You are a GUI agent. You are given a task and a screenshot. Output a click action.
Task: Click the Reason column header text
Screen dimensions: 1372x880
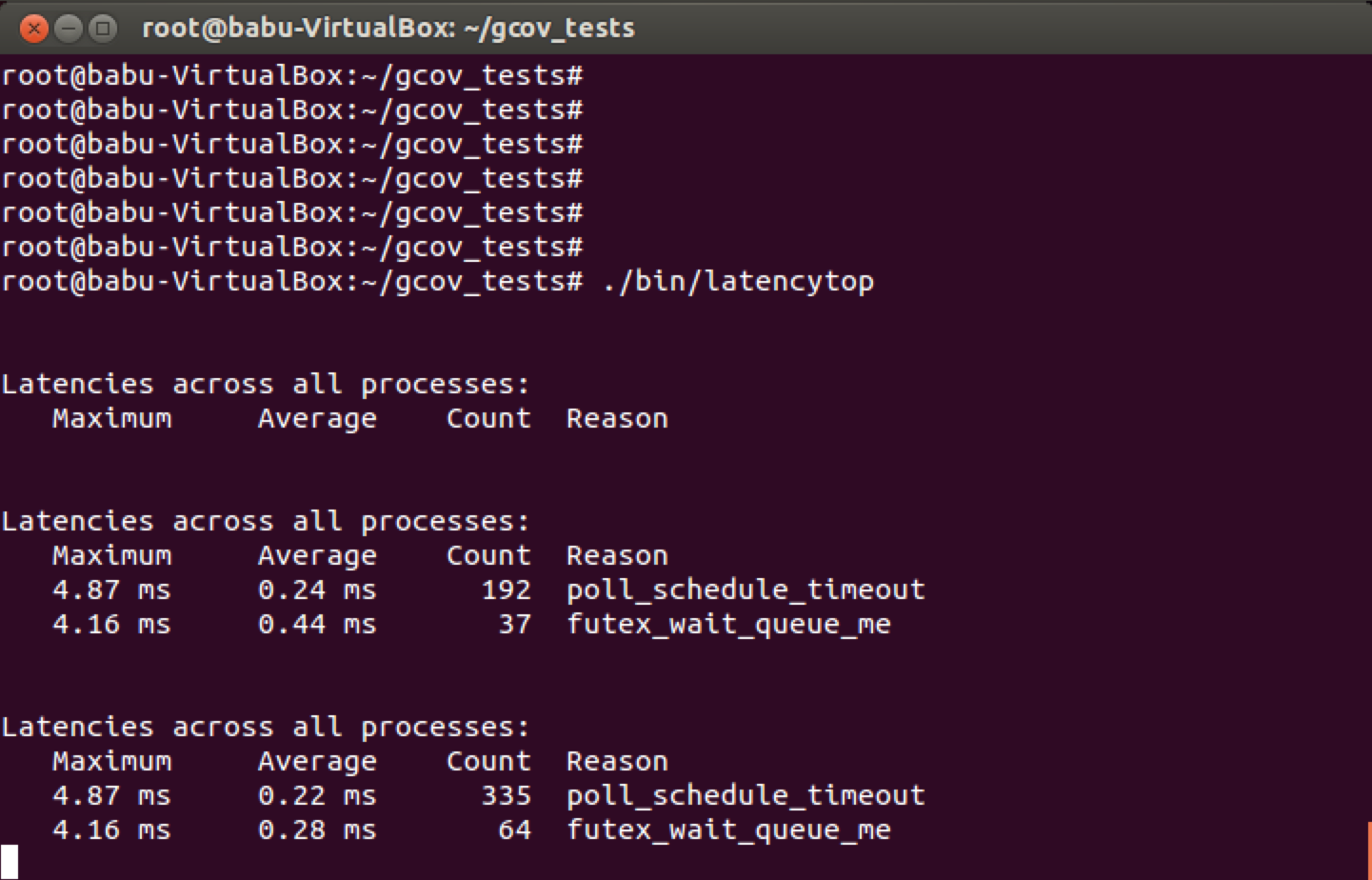pos(617,418)
